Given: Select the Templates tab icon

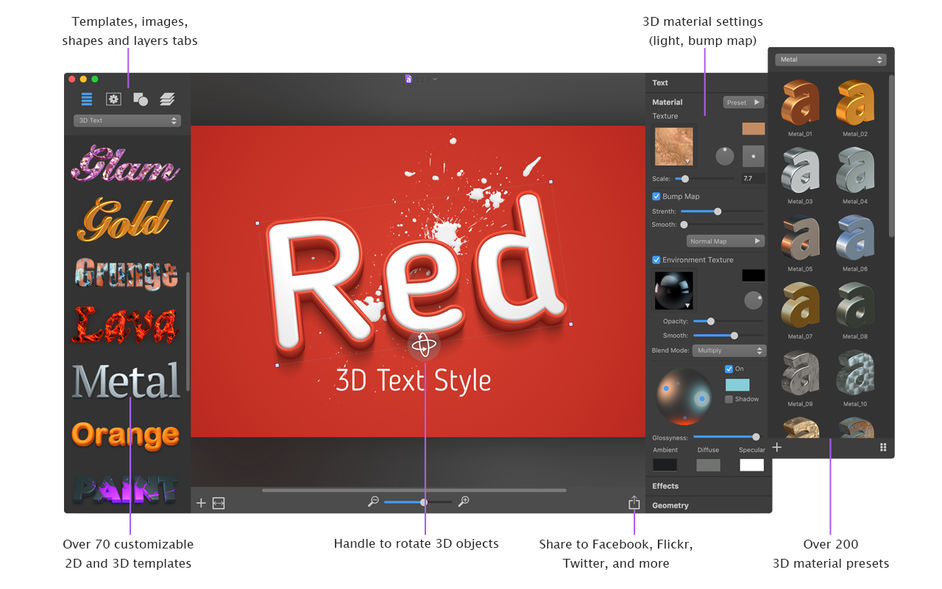Looking at the screenshot, I should [x=87, y=99].
